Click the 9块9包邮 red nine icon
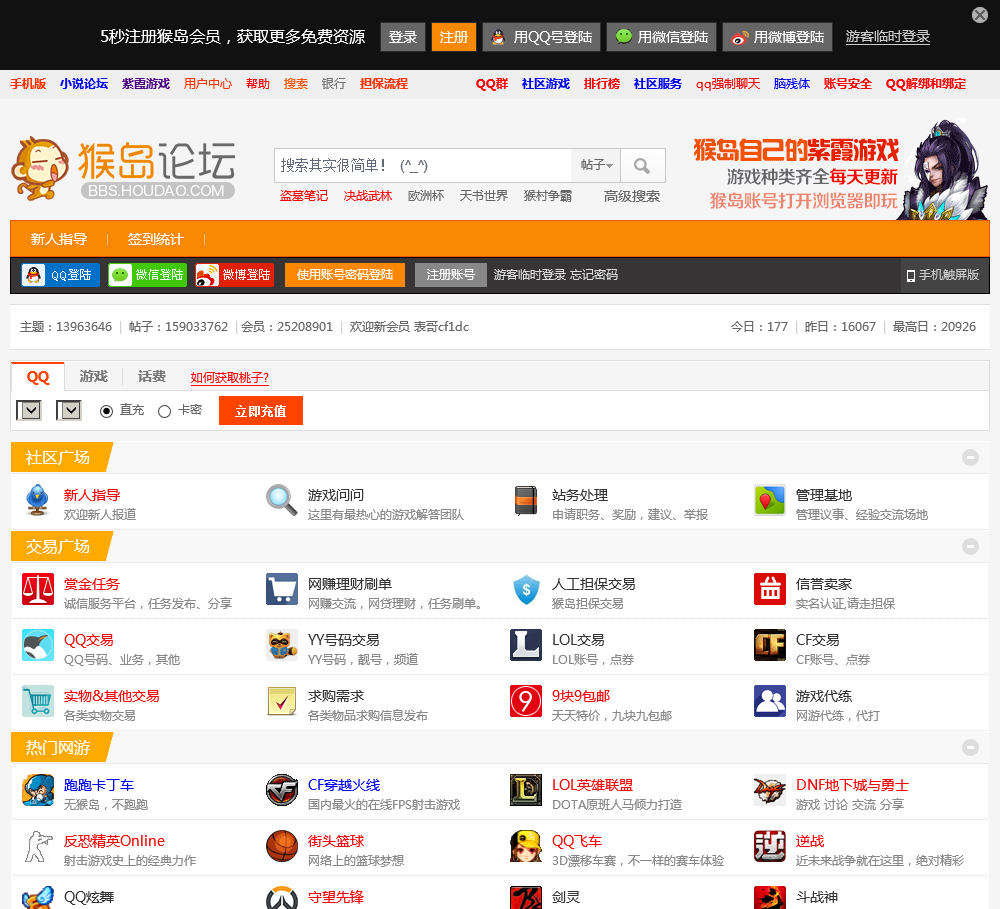The image size is (1000, 909). [x=526, y=701]
